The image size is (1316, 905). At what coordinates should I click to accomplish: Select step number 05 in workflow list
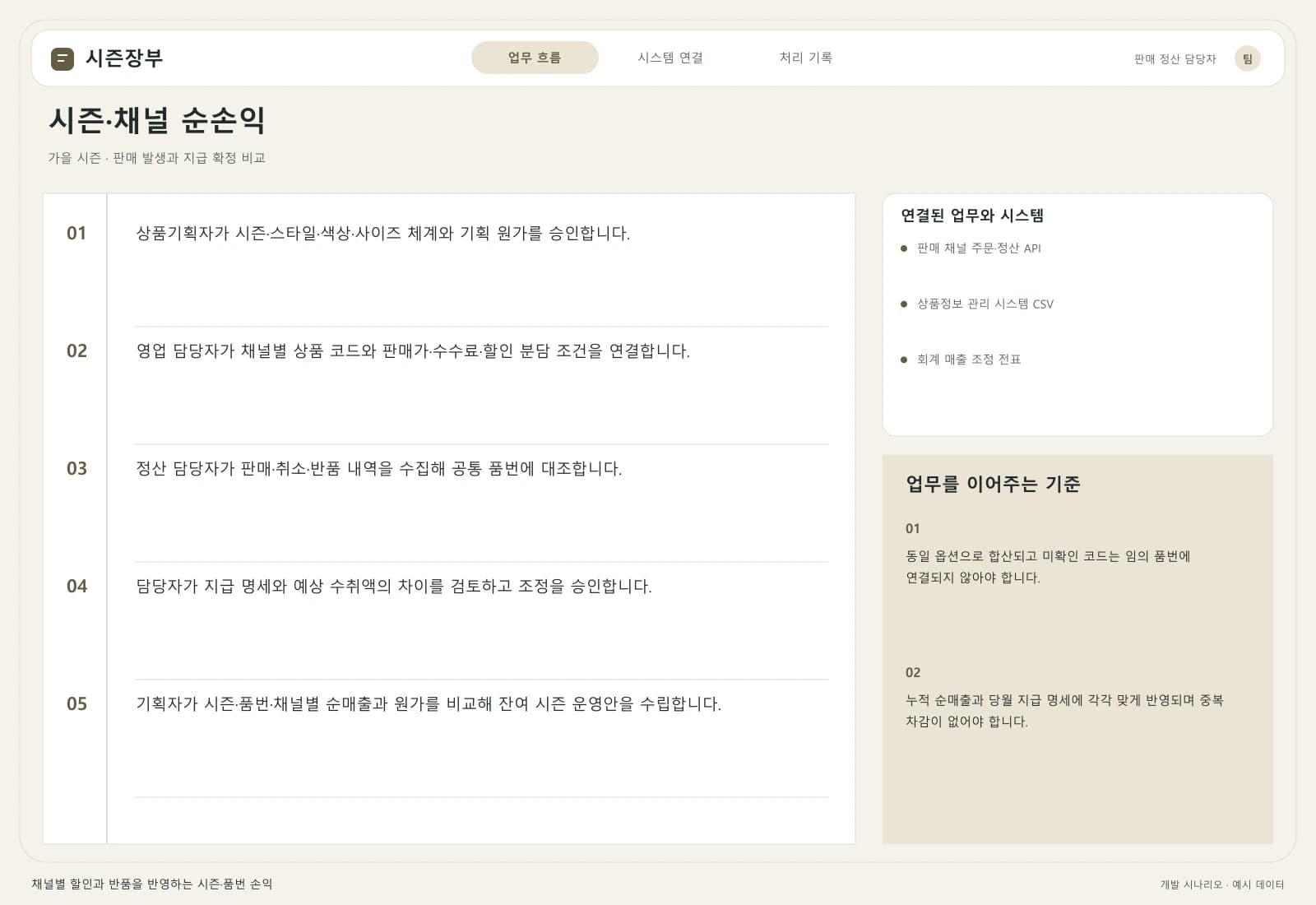coord(76,704)
